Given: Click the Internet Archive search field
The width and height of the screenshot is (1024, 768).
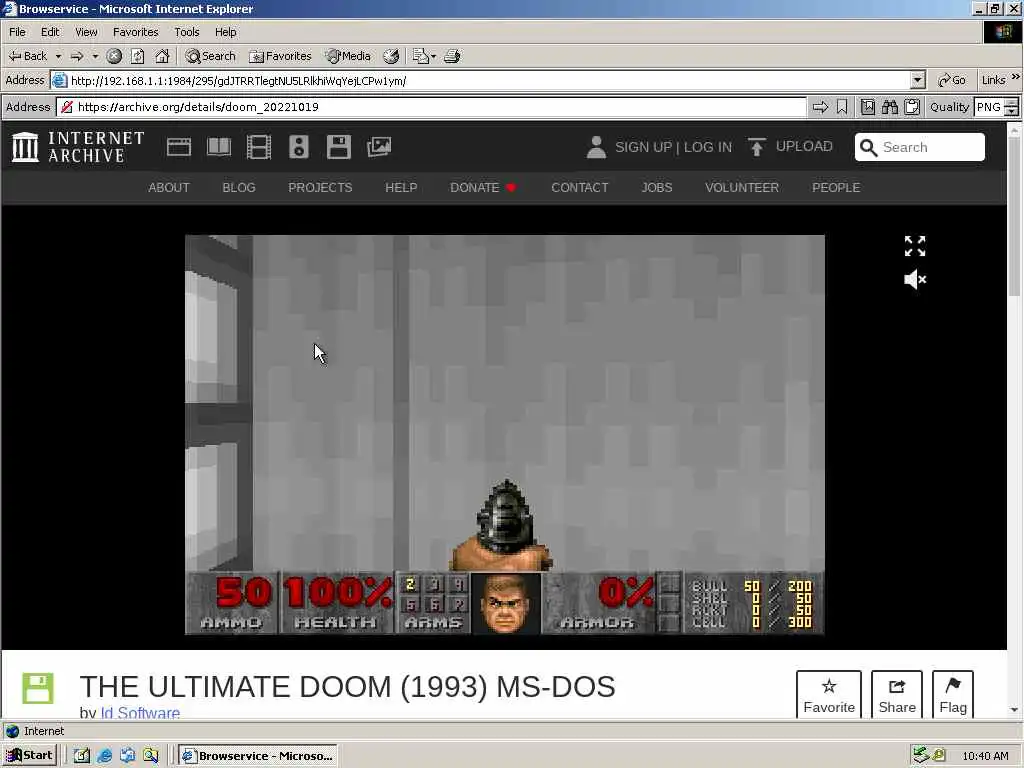Looking at the screenshot, I should click(x=920, y=147).
